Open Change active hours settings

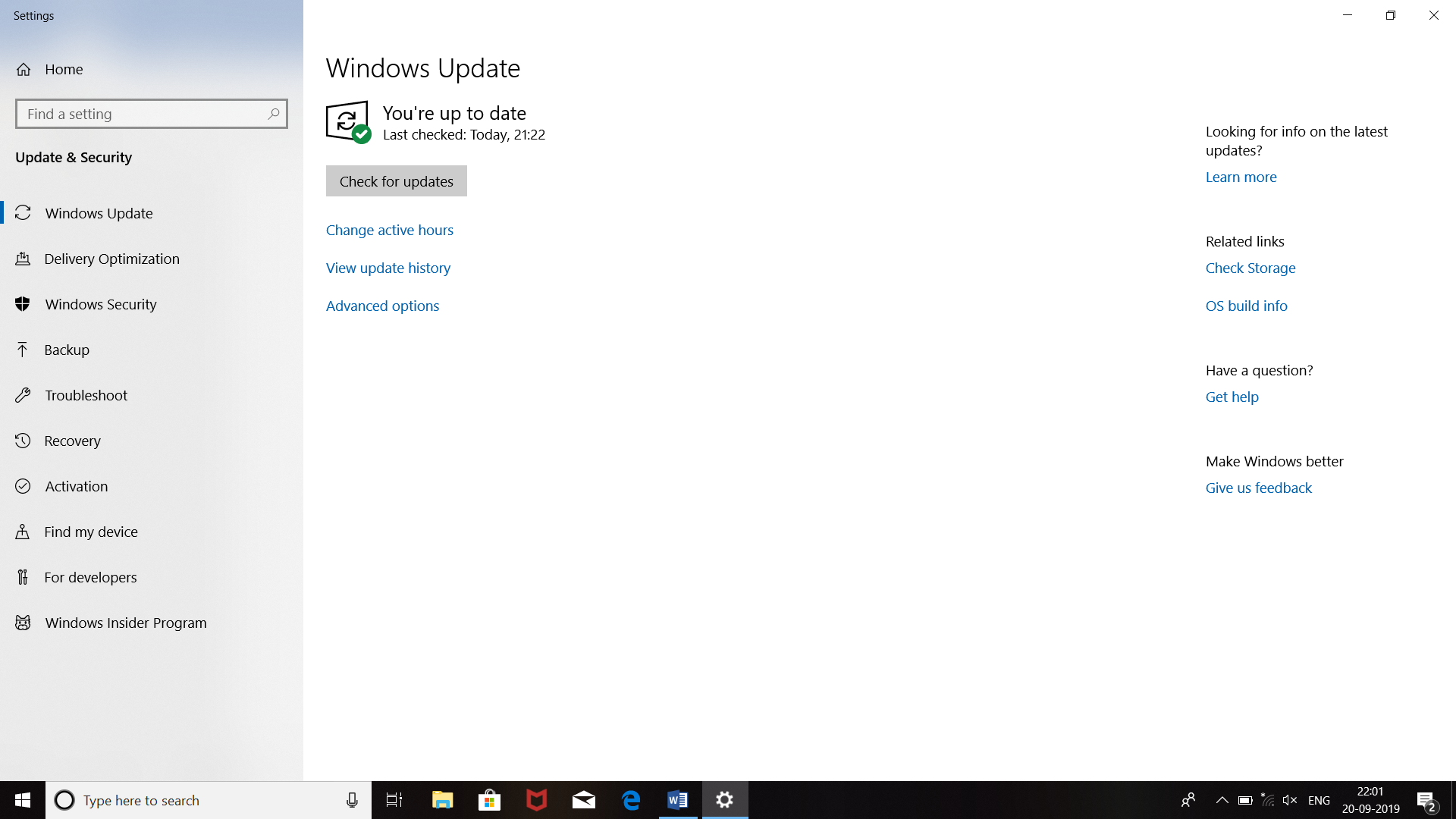390,229
